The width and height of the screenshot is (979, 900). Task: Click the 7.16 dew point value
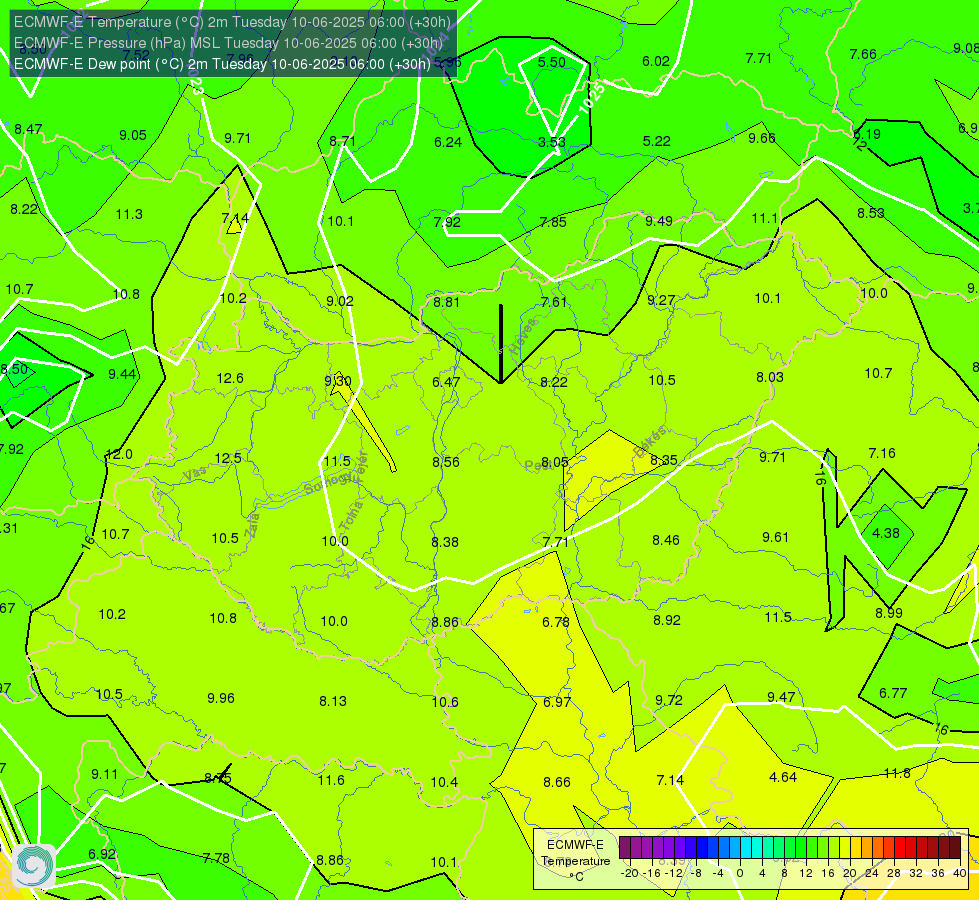pyautogui.click(x=882, y=453)
